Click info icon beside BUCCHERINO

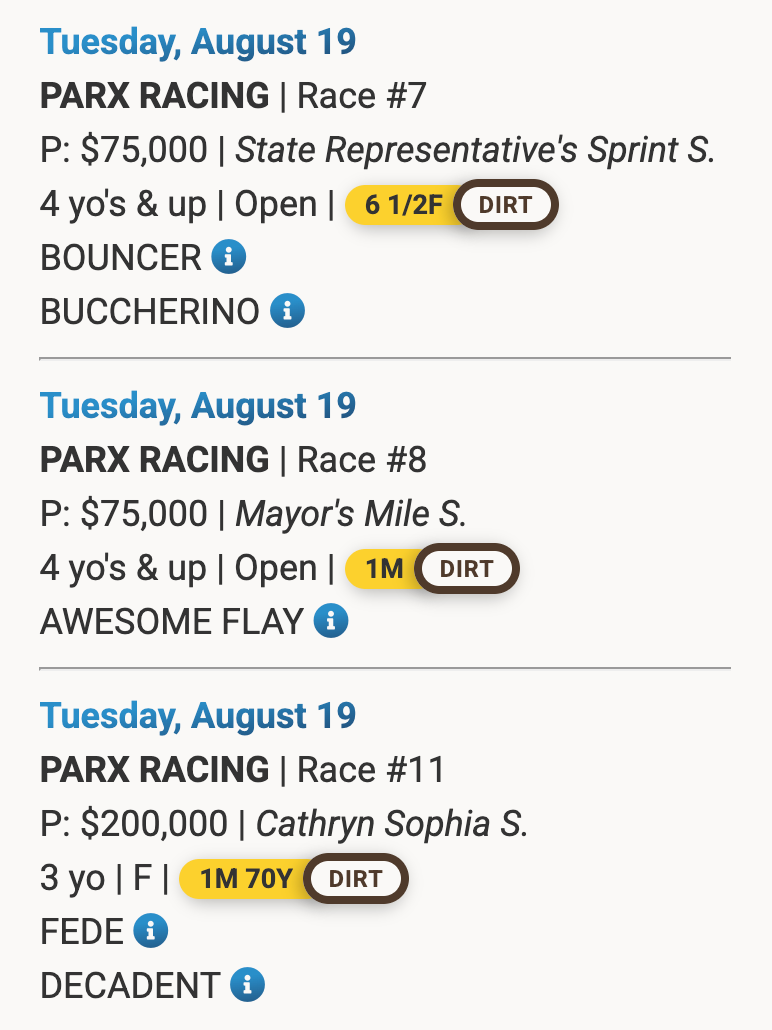[287, 311]
